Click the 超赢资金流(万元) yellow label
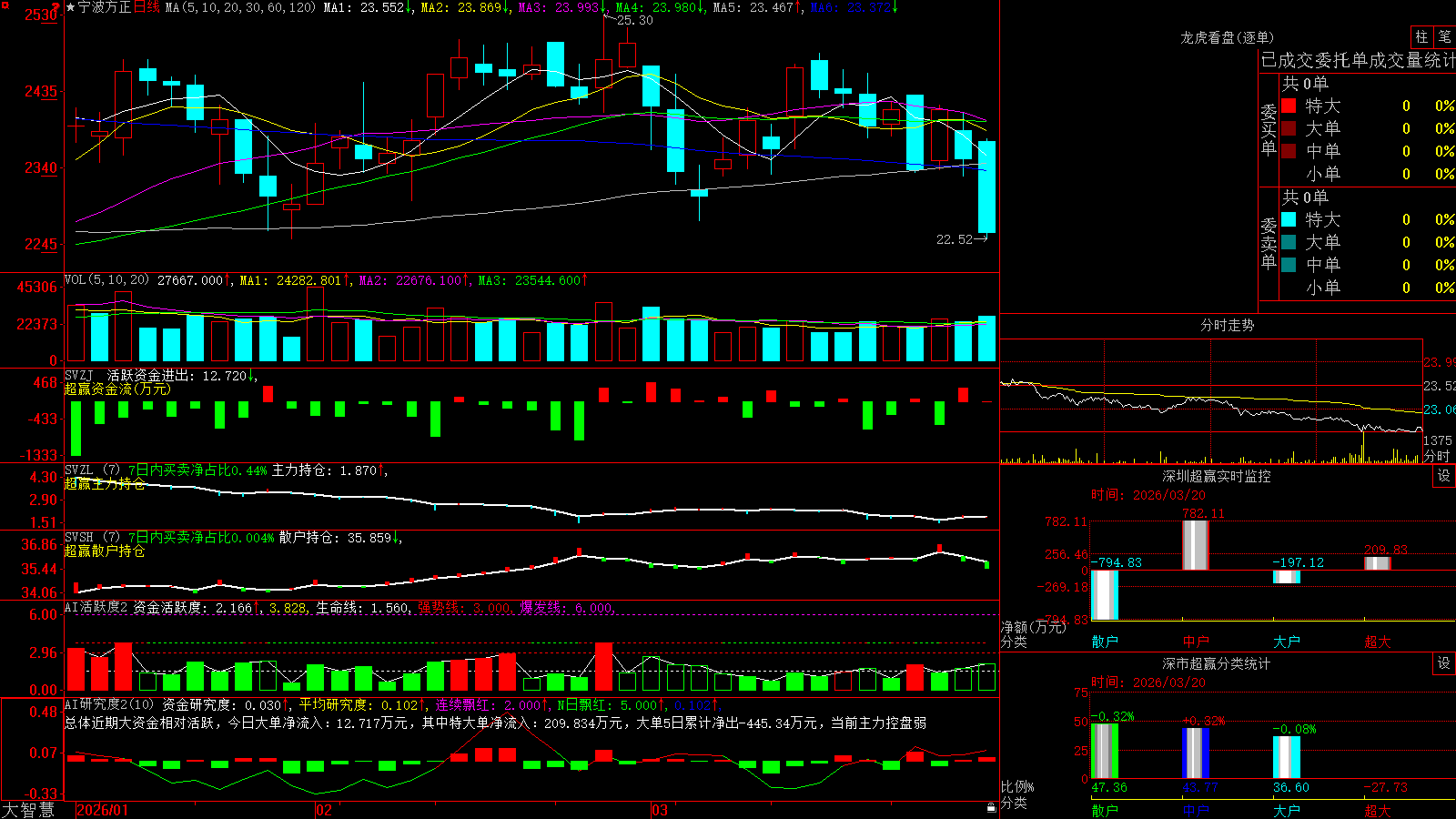1456x819 pixels. click(117, 389)
